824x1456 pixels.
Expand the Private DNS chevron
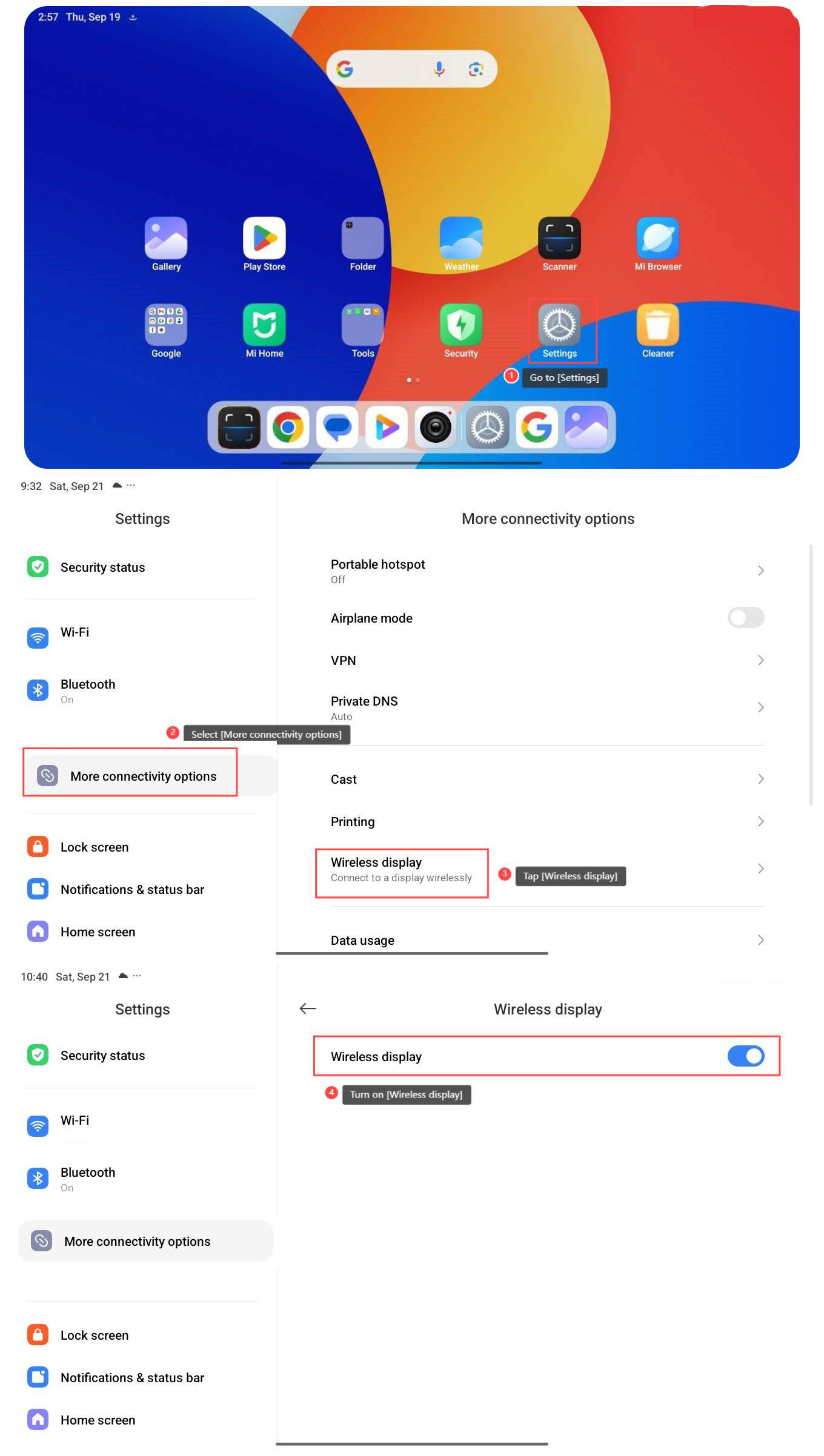click(760, 707)
